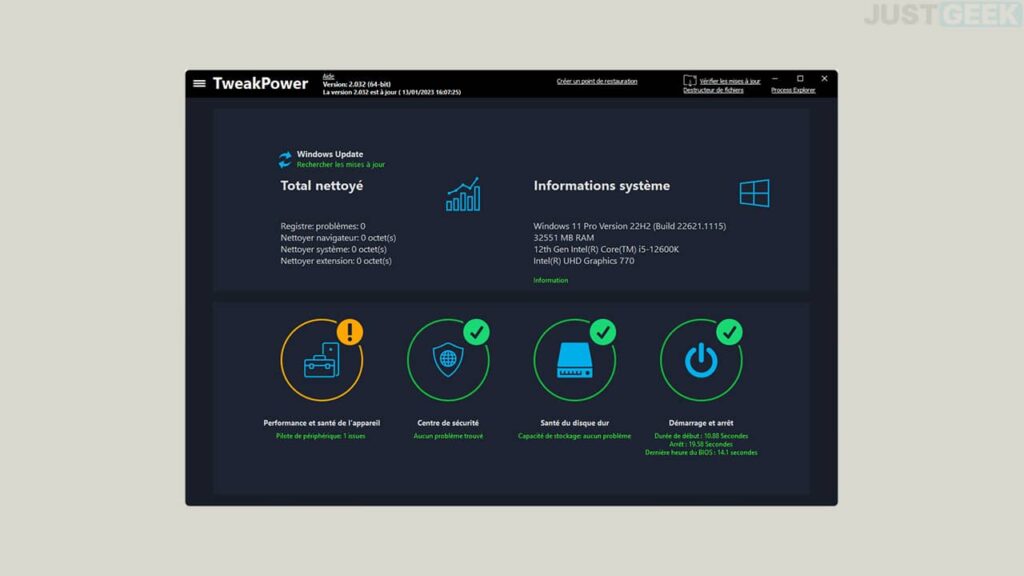Click the 32551 MB RAM line
This screenshot has width=1024, height=576.
pyautogui.click(x=564, y=238)
